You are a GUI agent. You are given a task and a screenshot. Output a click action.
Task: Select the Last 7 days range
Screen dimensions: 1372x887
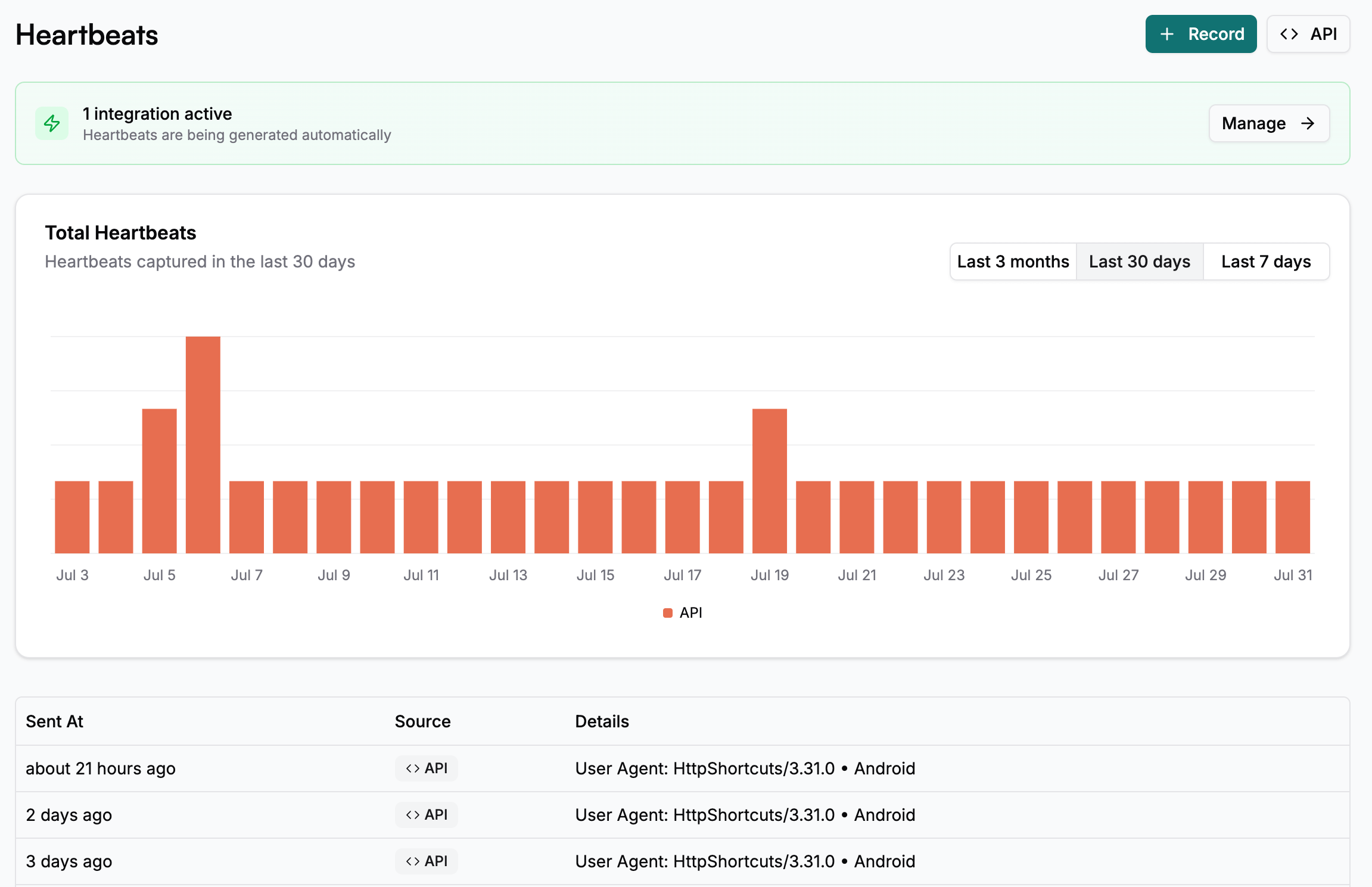point(1266,262)
